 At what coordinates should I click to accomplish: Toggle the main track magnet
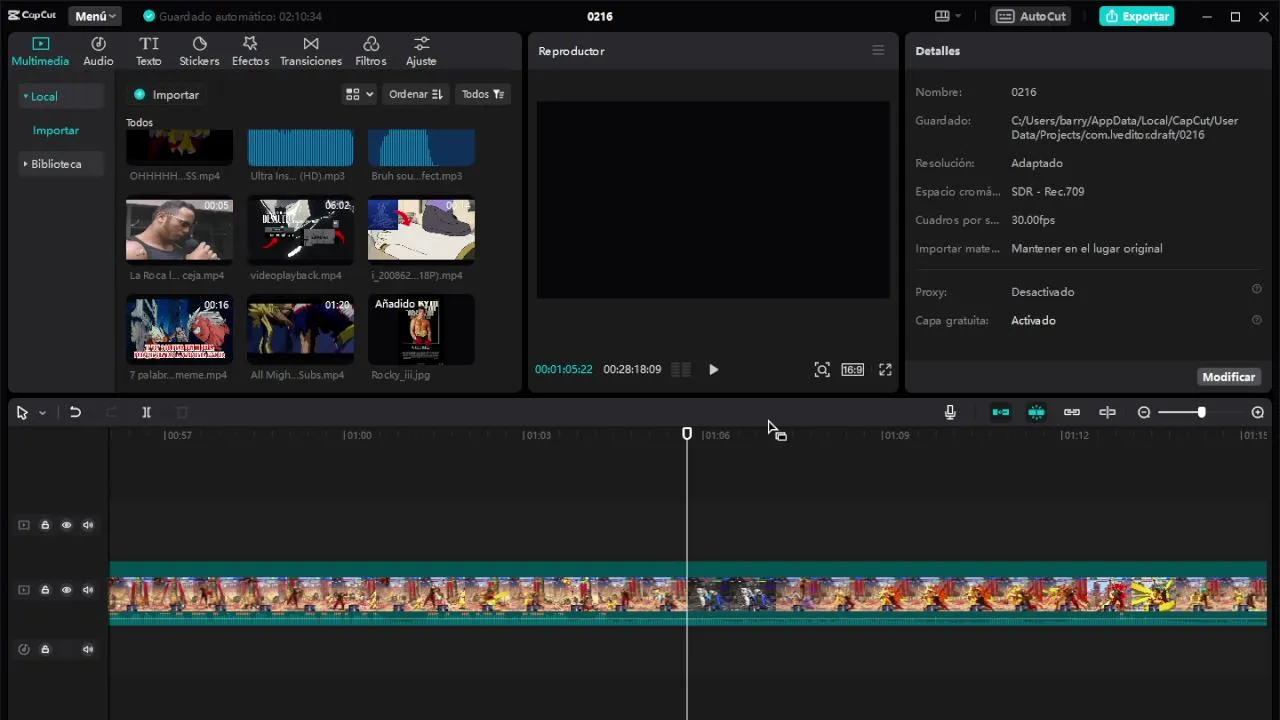tap(1001, 412)
